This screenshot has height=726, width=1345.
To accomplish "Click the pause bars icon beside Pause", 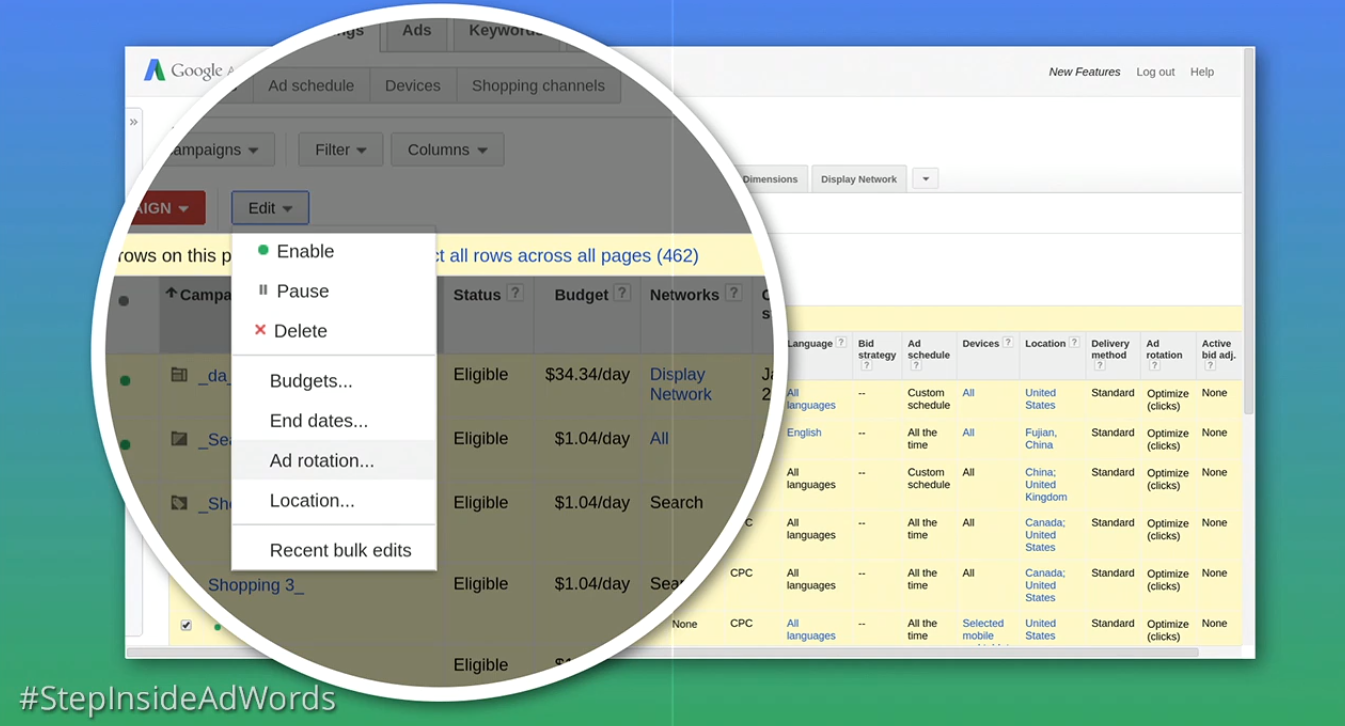I will [263, 290].
